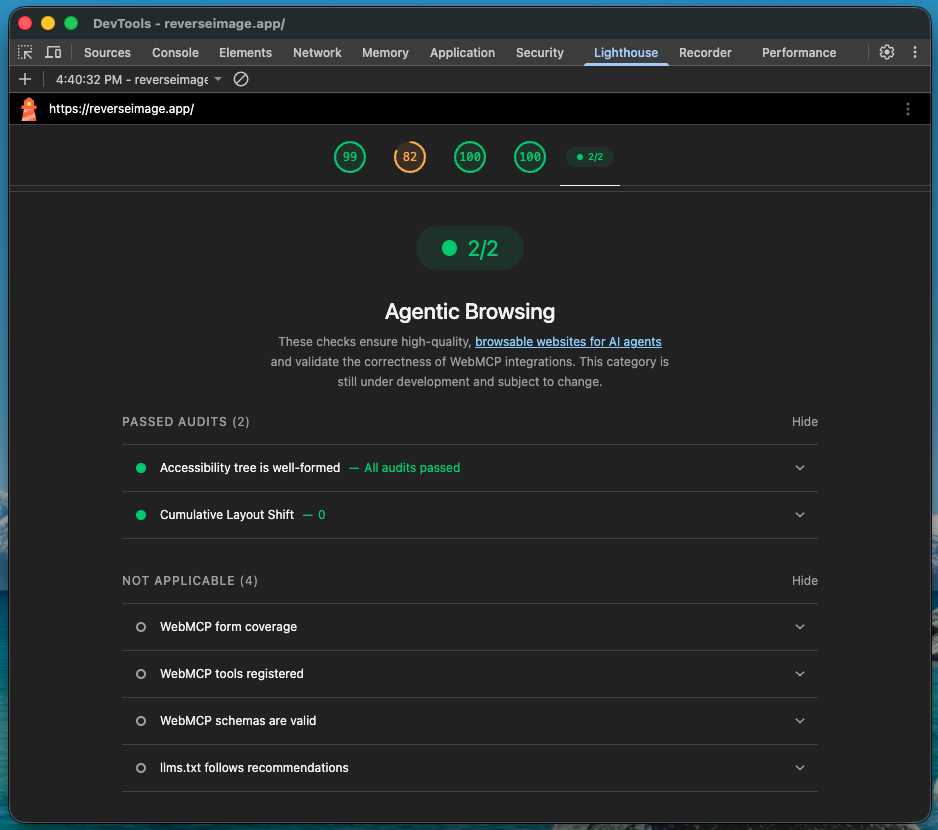
Task: Click the large 2/2 score badge
Action: [470, 248]
